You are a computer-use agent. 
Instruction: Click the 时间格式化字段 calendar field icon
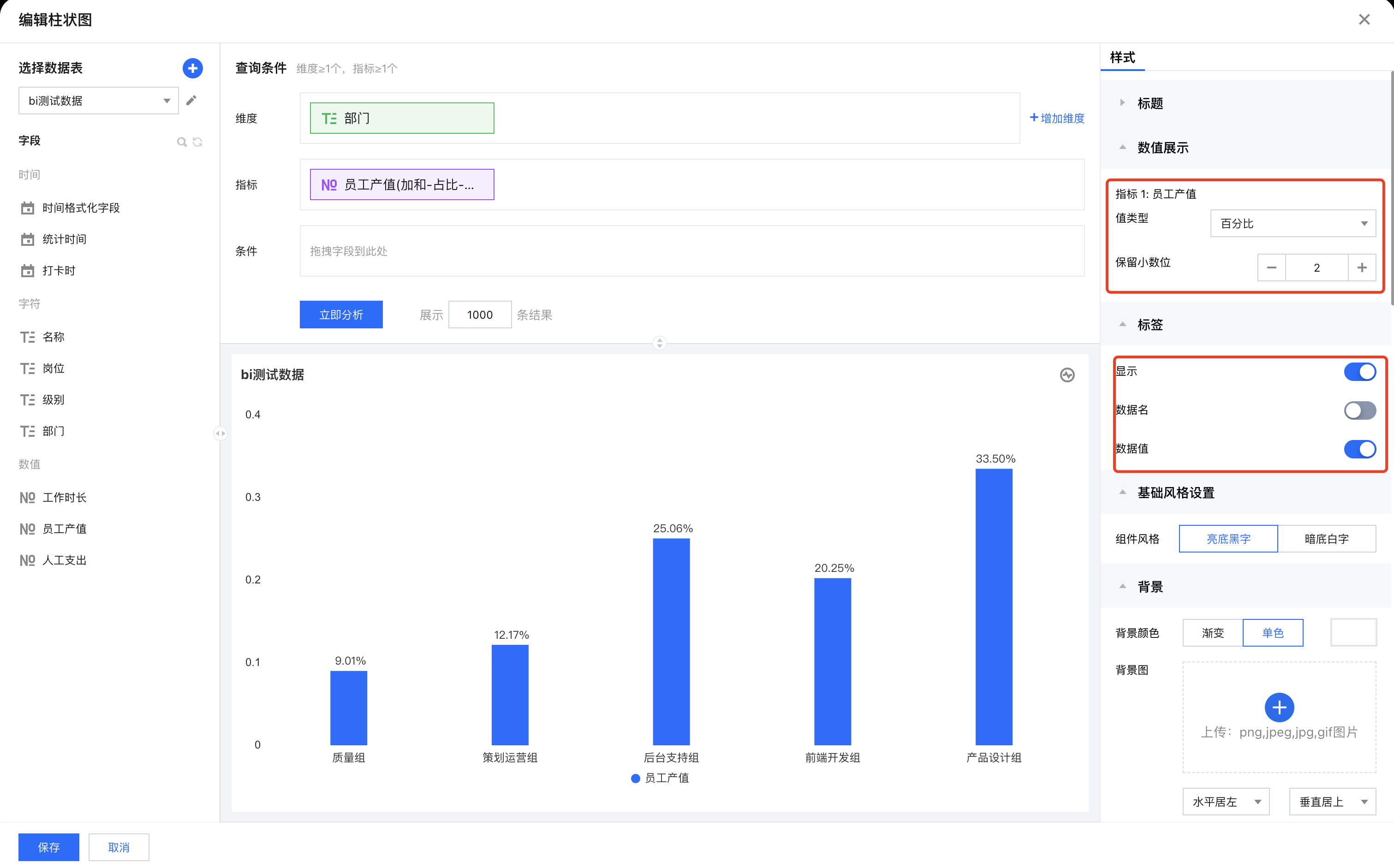pyautogui.click(x=28, y=208)
